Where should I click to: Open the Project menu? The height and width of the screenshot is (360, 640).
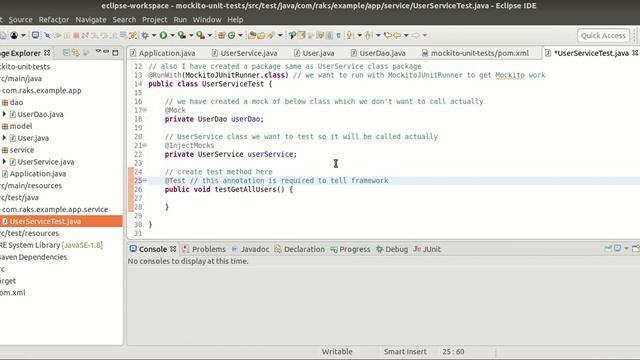click(x=154, y=20)
